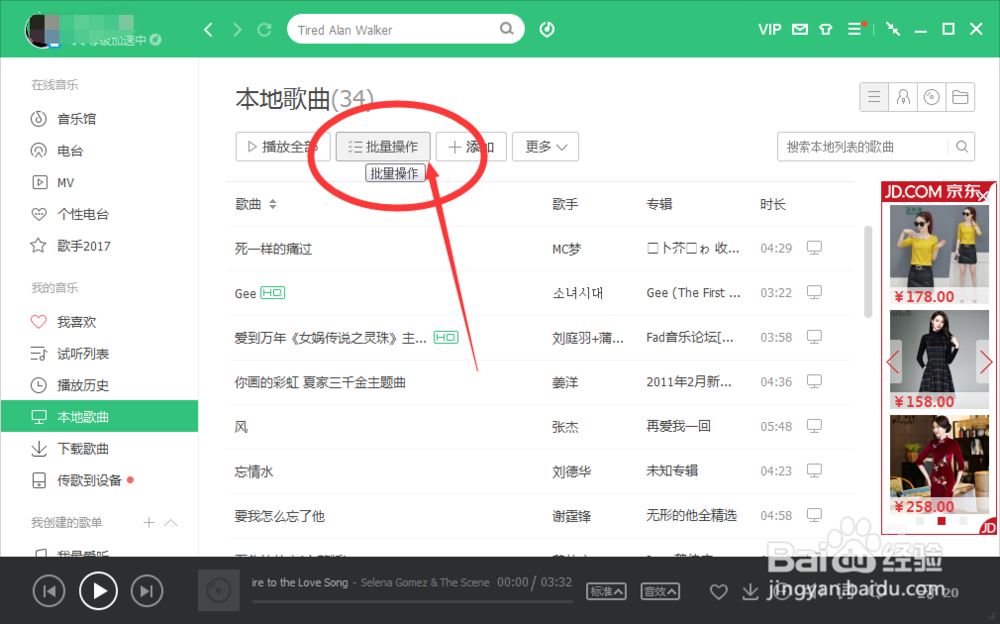1000x624 pixels.
Task: Switch to singer view of local songs
Action: pos(903,96)
